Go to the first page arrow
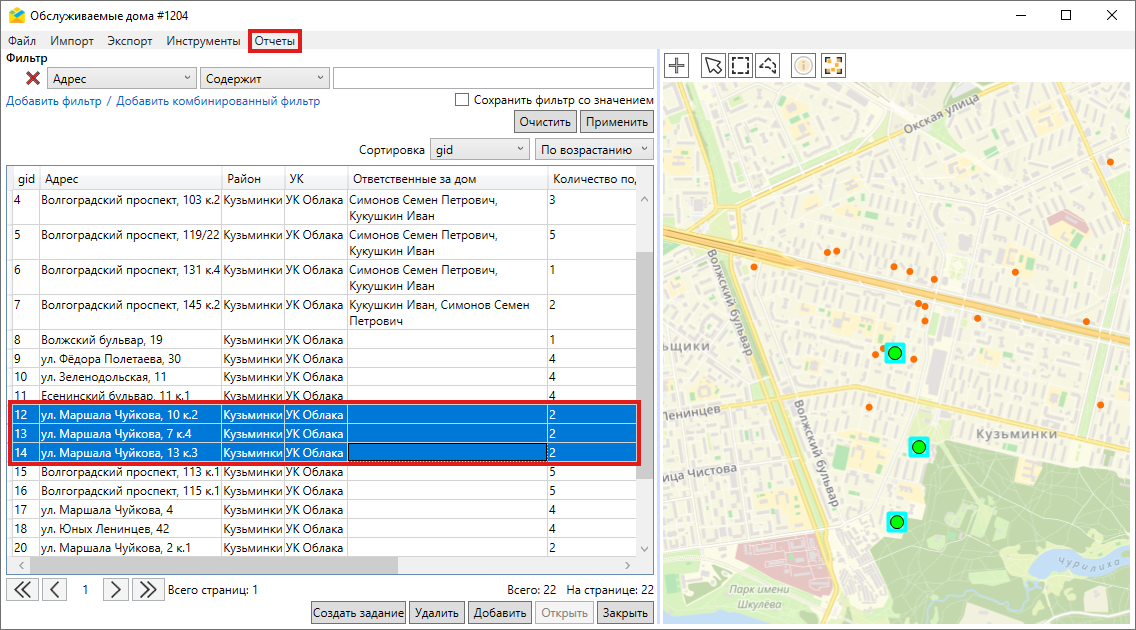This screenshot has height=630, width=1136. [22, 589]
